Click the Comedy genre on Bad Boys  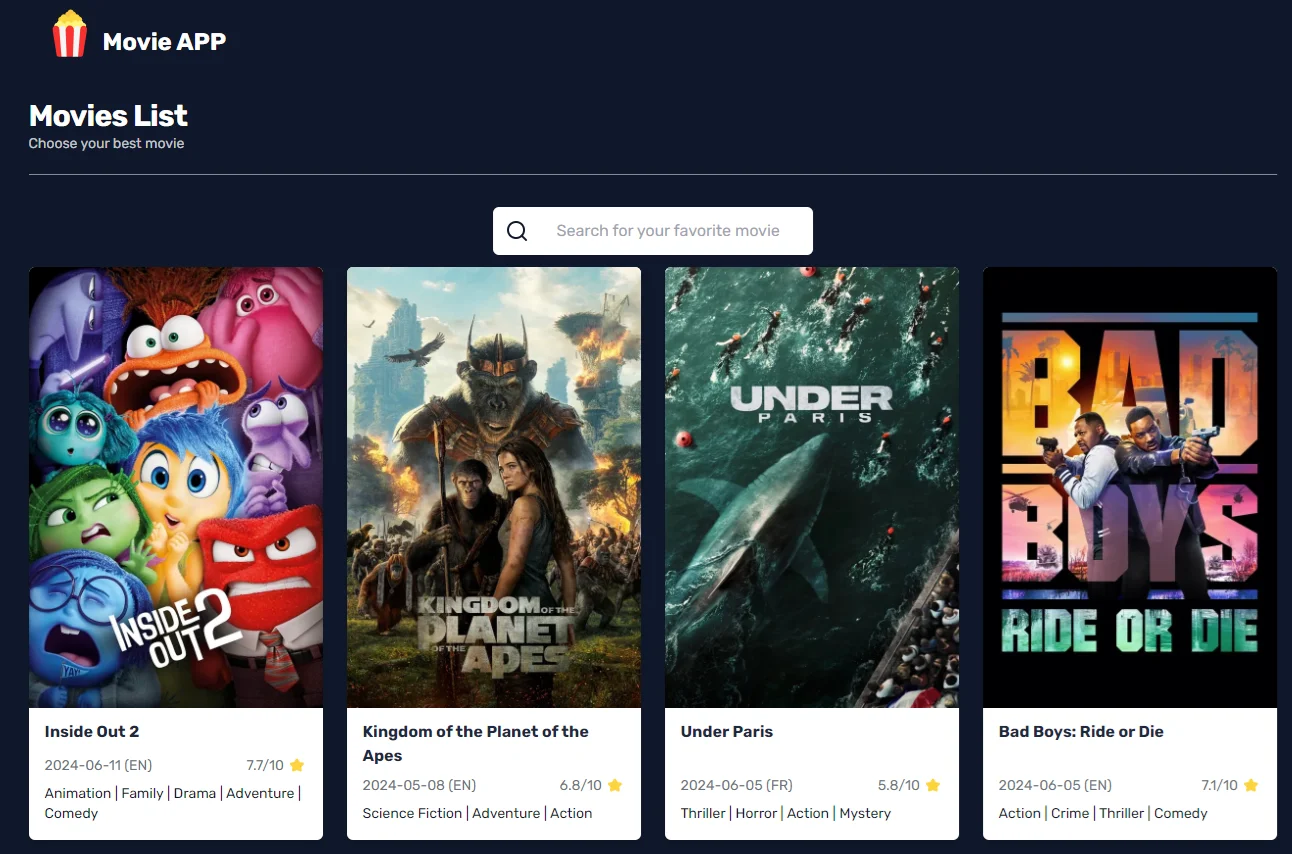(1181, 813)
